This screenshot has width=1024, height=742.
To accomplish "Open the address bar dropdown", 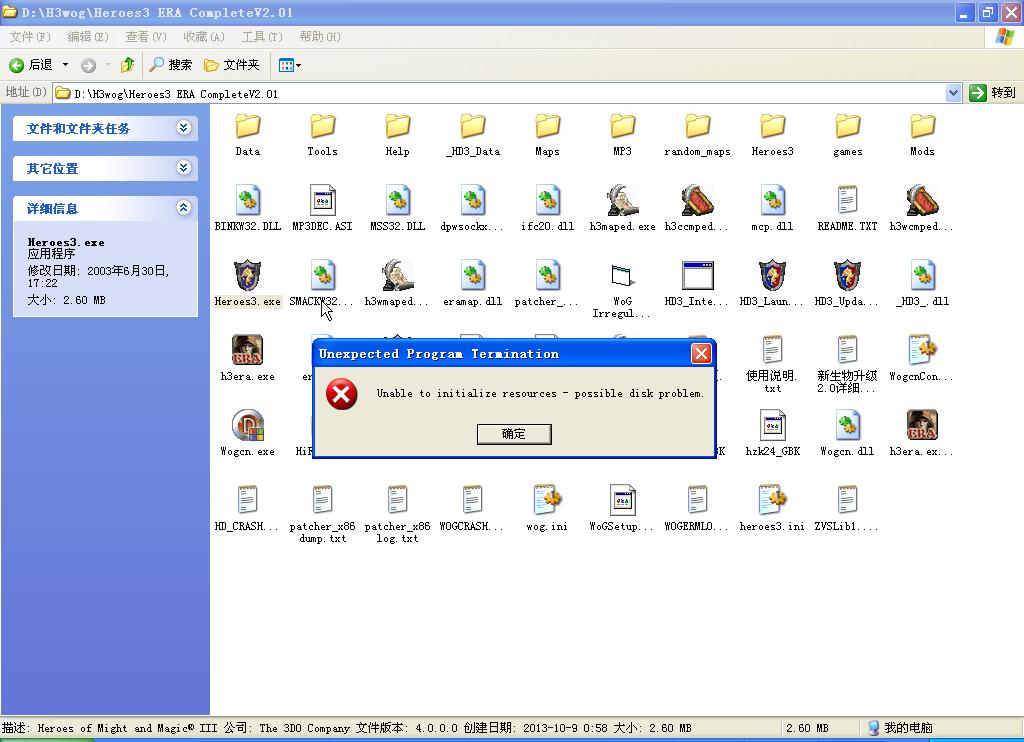I will pos(953,93).
